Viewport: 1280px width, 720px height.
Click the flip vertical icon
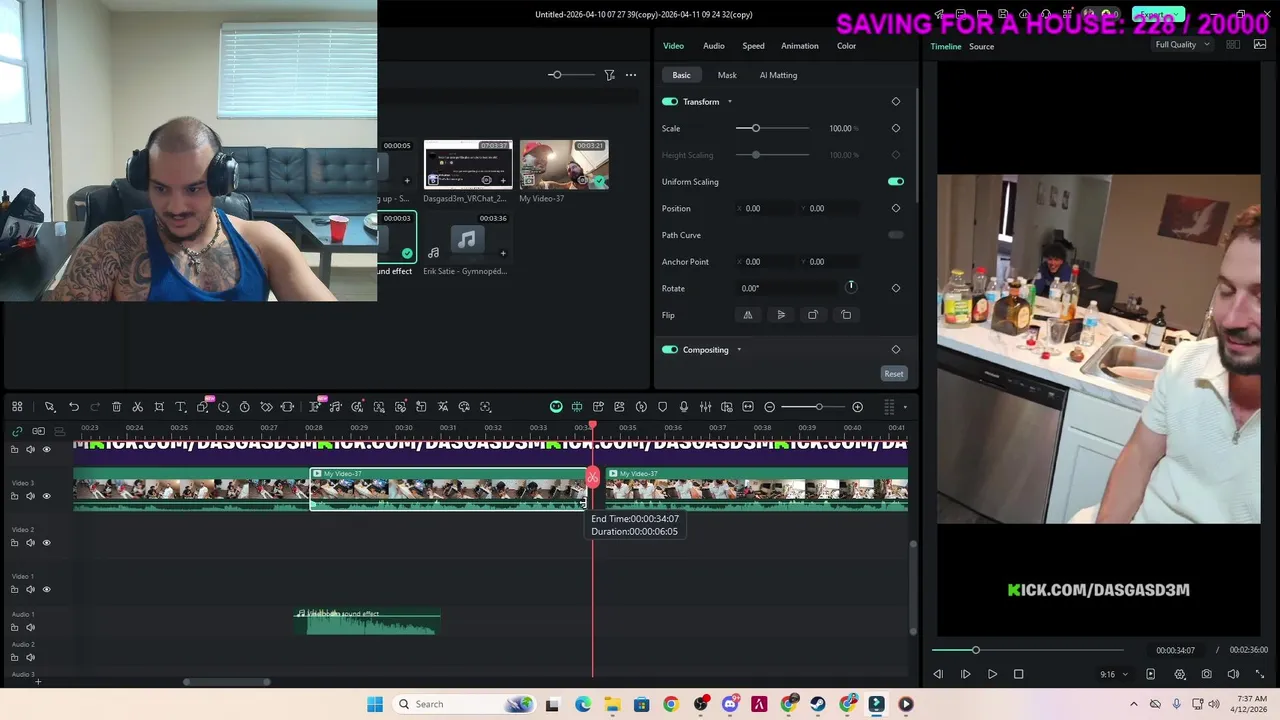coord(781,315)
